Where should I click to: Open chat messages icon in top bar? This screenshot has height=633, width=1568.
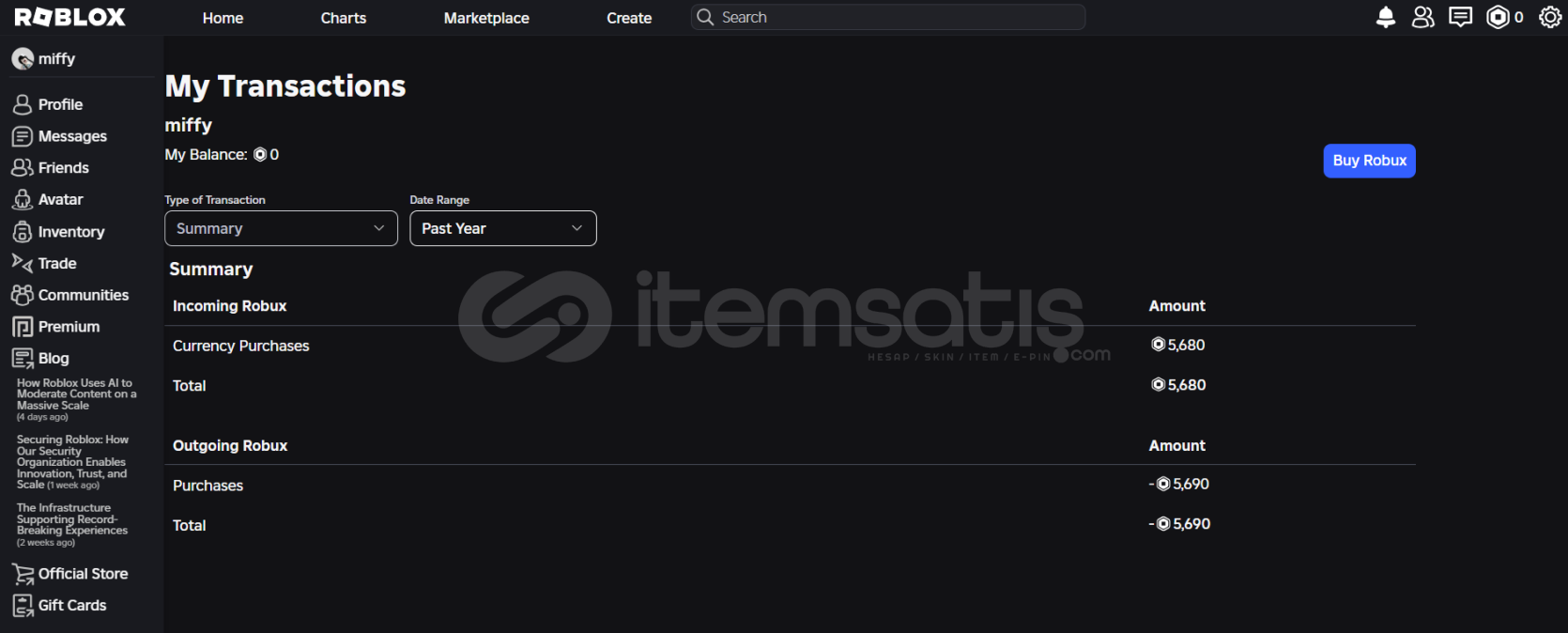point(1461,17)
